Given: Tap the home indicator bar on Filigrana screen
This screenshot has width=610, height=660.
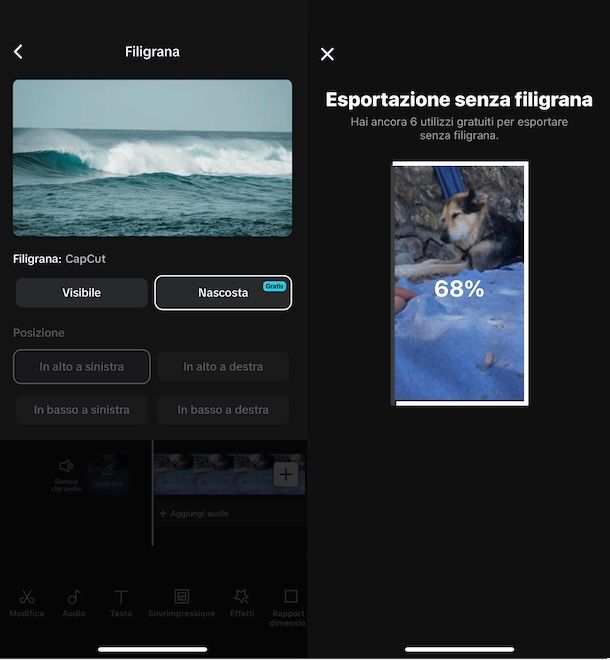Looking at the screenshot, I should [152, 649].
